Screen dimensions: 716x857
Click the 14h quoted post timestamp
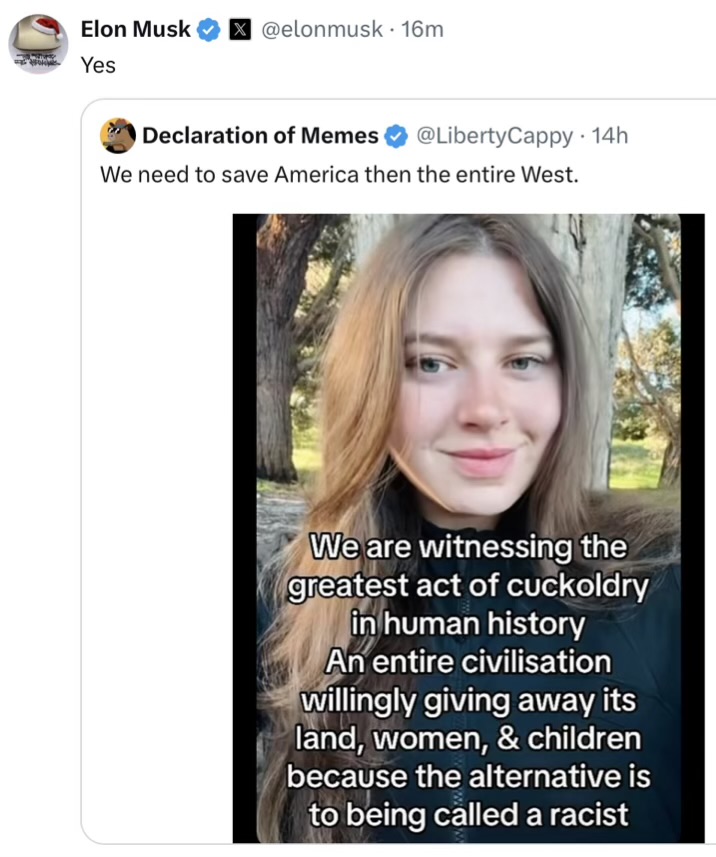610,135
